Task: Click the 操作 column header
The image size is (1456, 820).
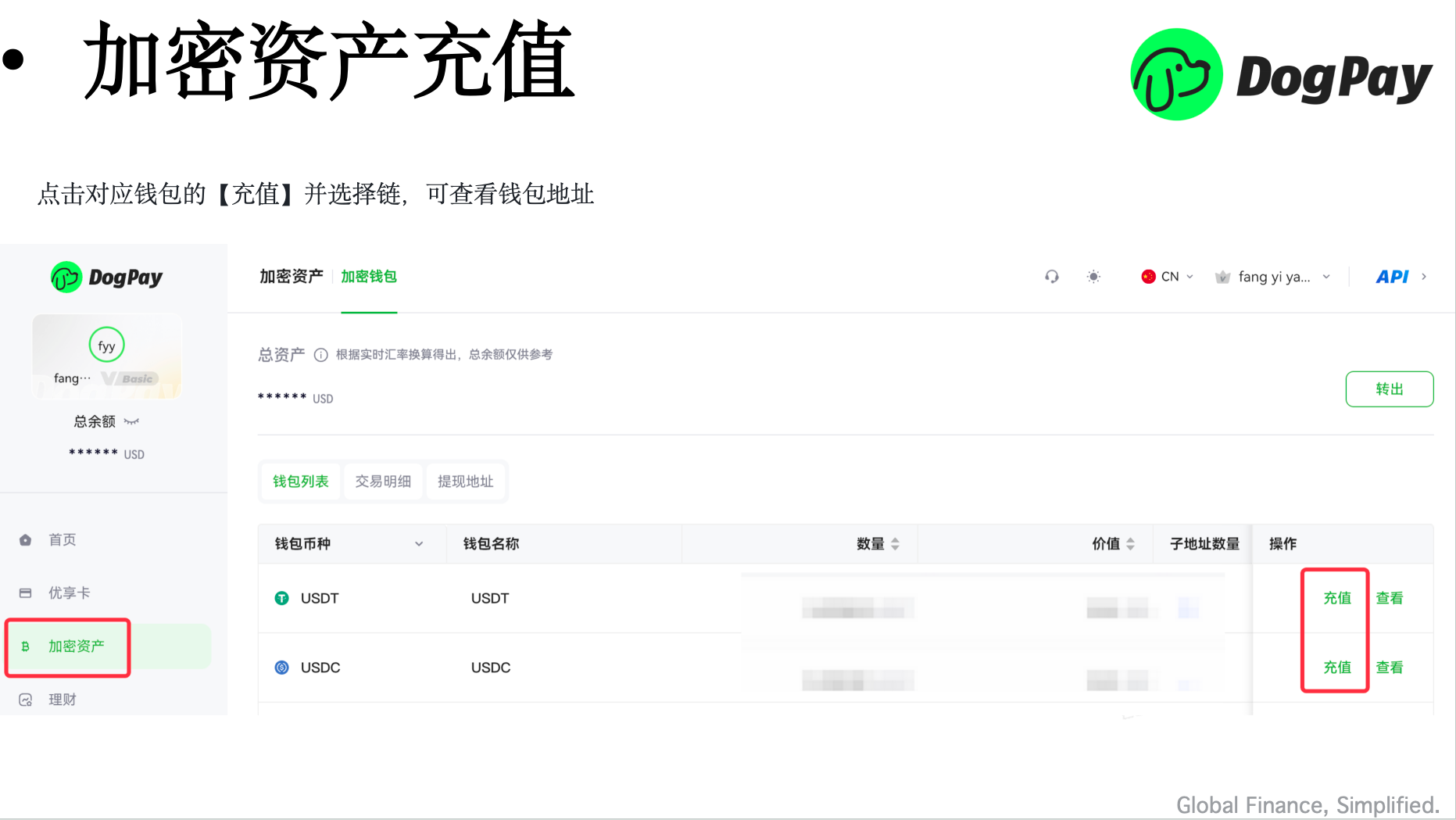Action: (x=1282, y=544)
